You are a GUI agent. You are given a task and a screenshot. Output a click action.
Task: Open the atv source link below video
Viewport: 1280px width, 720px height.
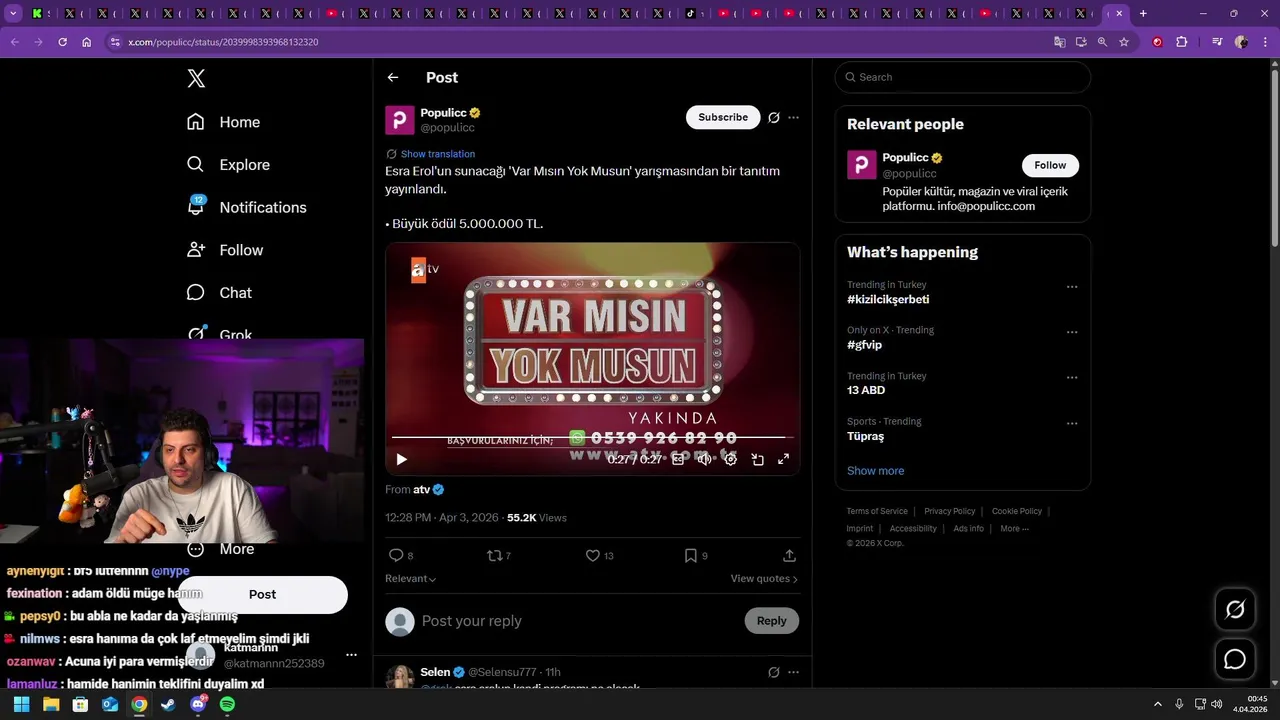428,489
